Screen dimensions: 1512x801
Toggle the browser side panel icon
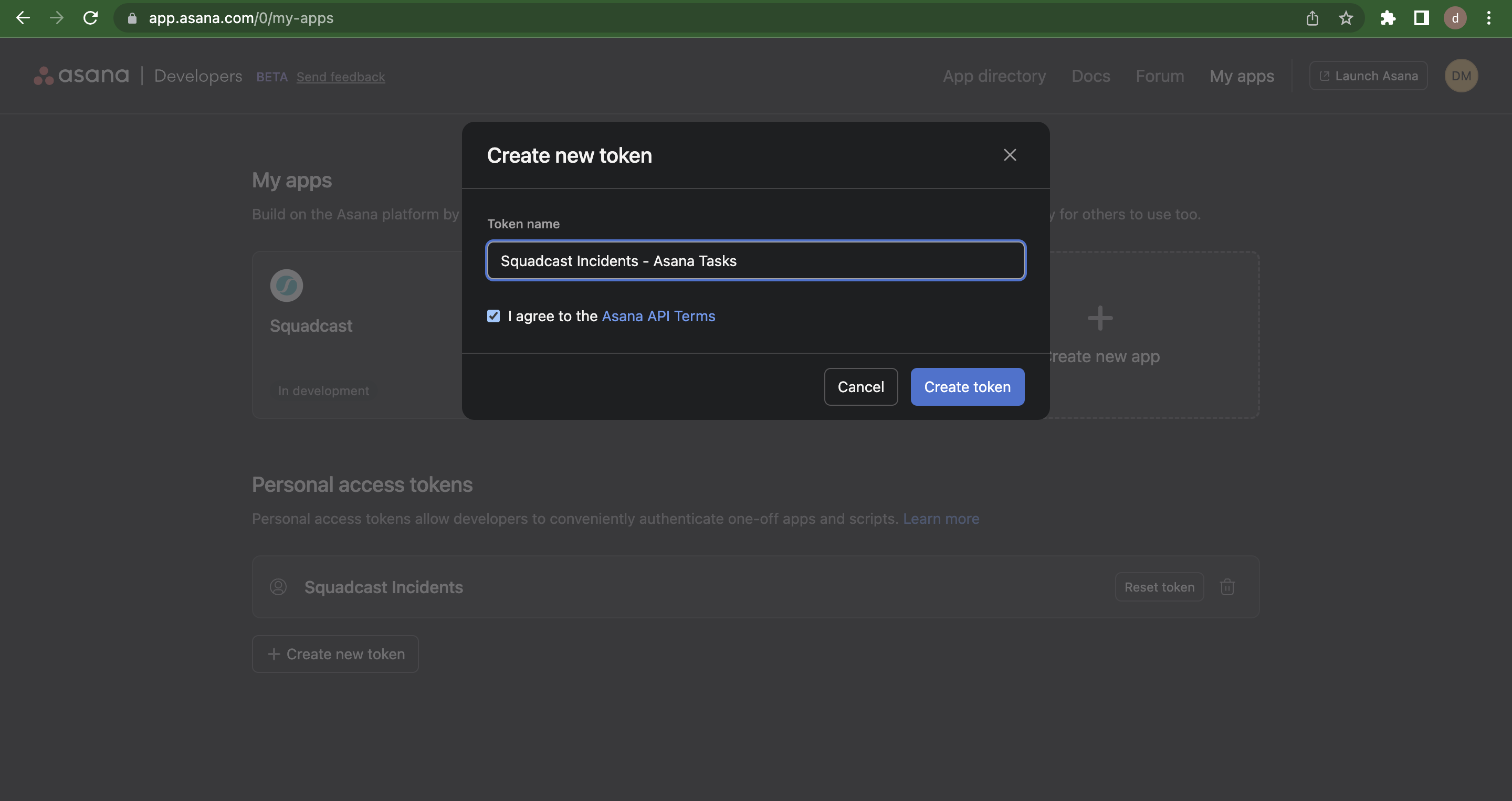click(x=1421, y=18)
